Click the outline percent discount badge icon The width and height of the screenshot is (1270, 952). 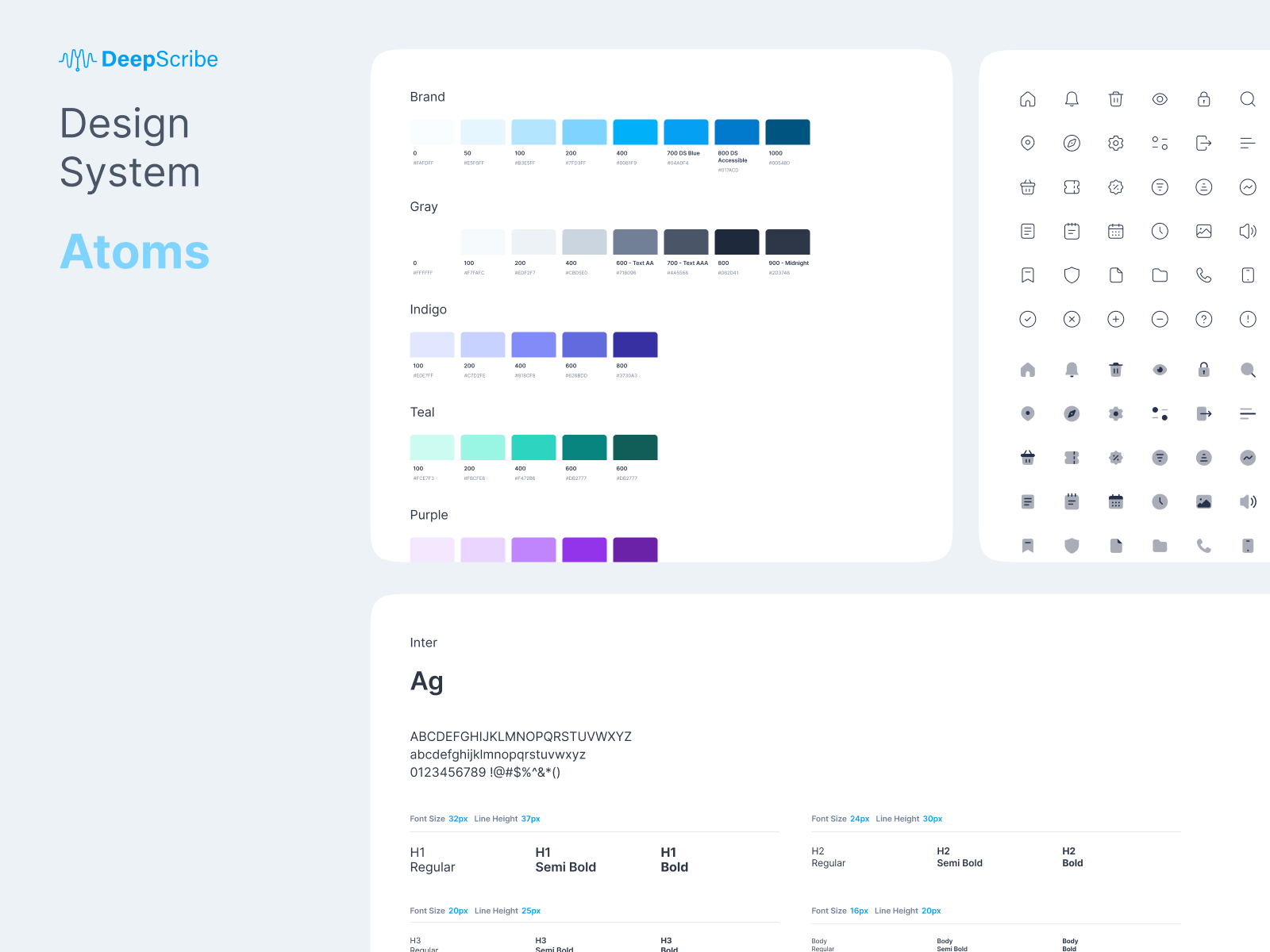pyautogui.click(x=1116, y=187)
